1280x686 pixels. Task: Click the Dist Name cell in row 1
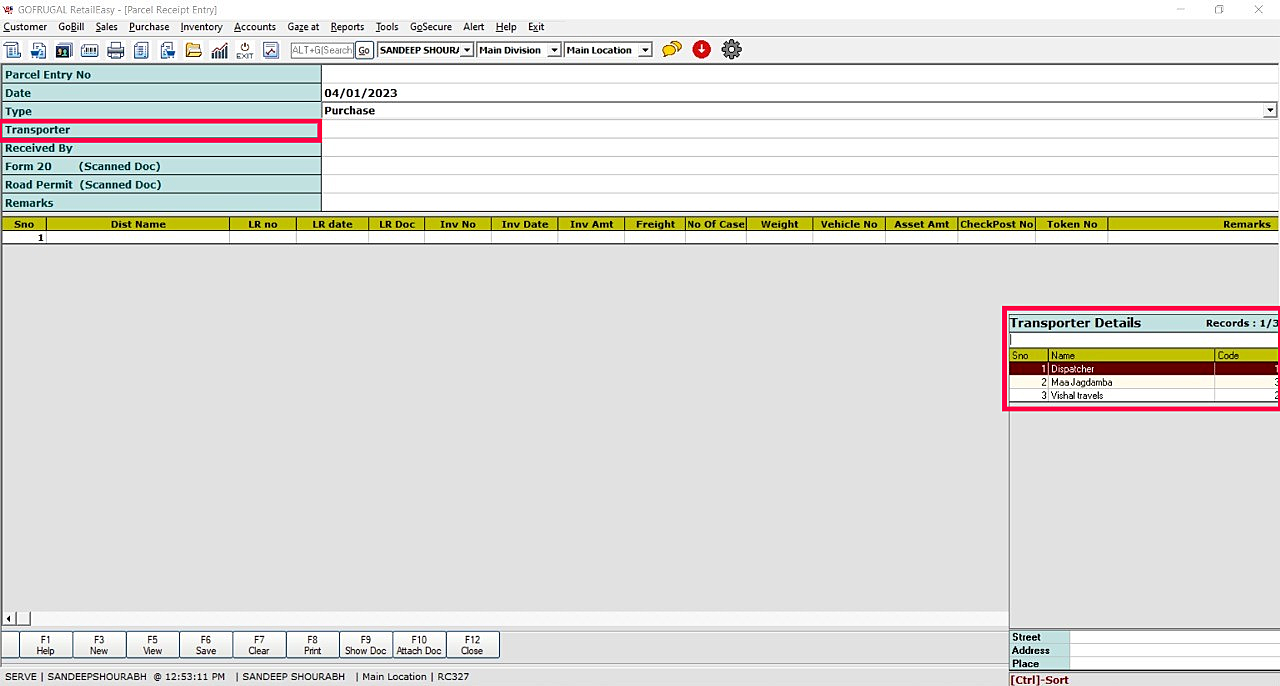pos(138,238)
